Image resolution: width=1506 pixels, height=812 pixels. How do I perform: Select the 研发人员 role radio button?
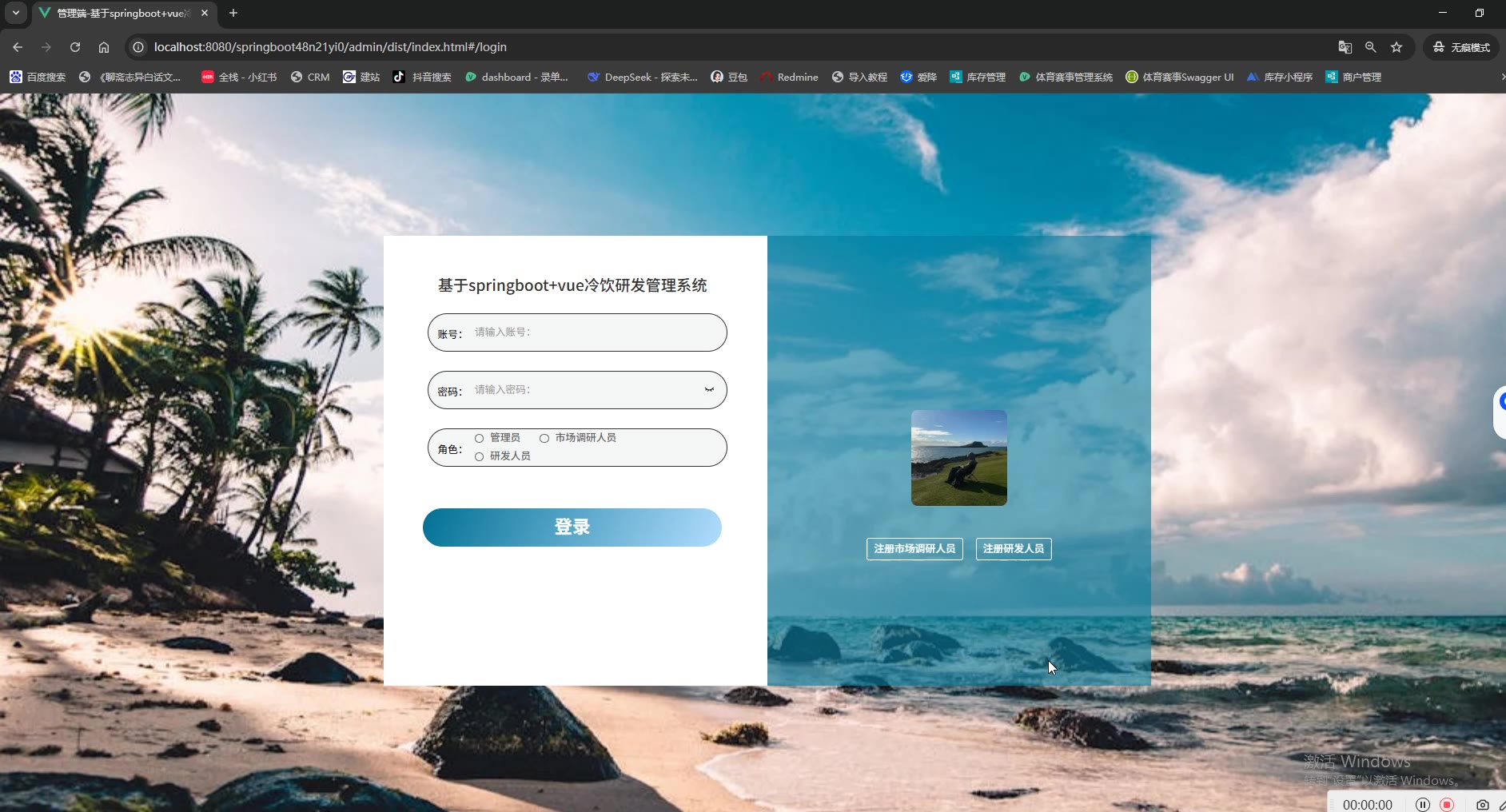pyautogui.click(x=480, y=456)
